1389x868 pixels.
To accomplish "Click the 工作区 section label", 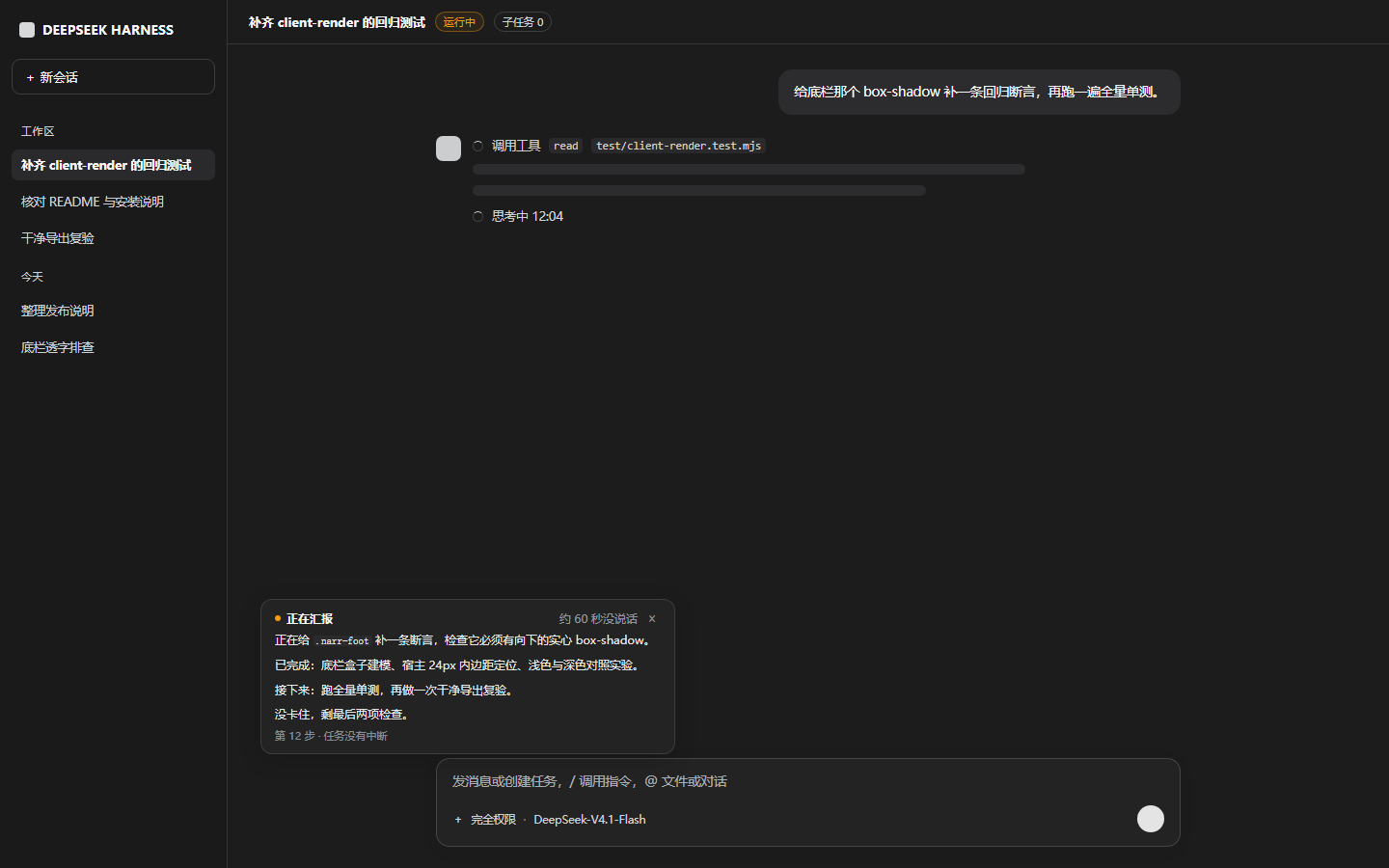I will coord(38,131).
